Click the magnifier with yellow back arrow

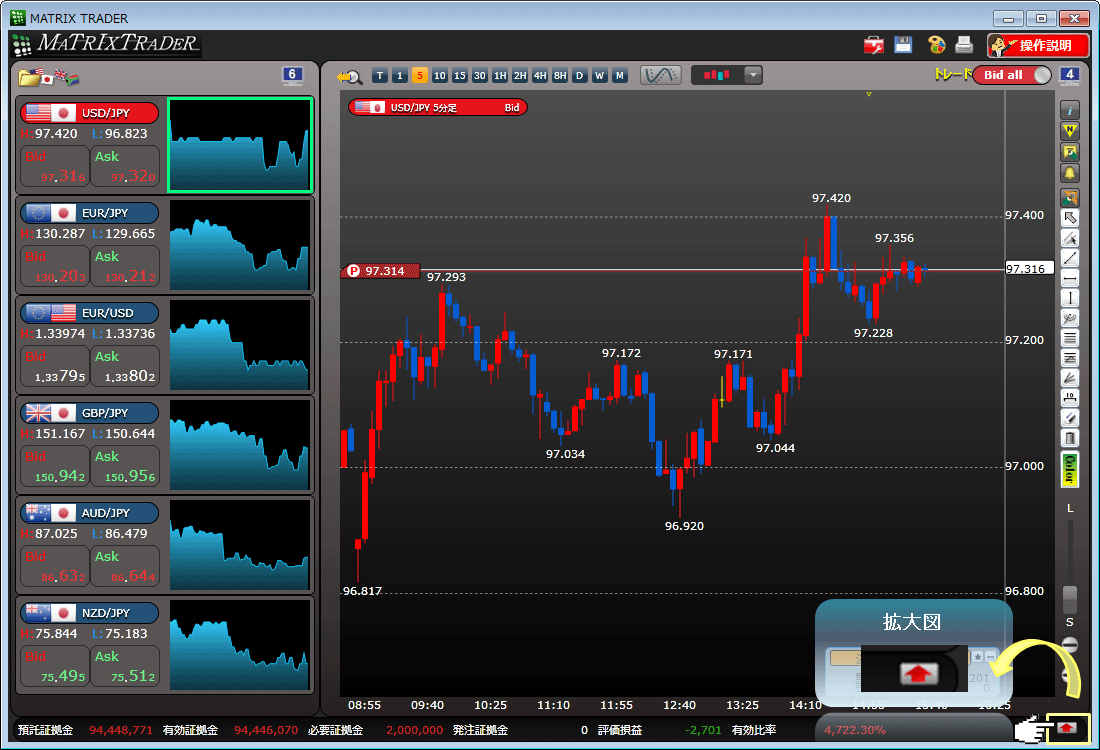pos(349,76)
